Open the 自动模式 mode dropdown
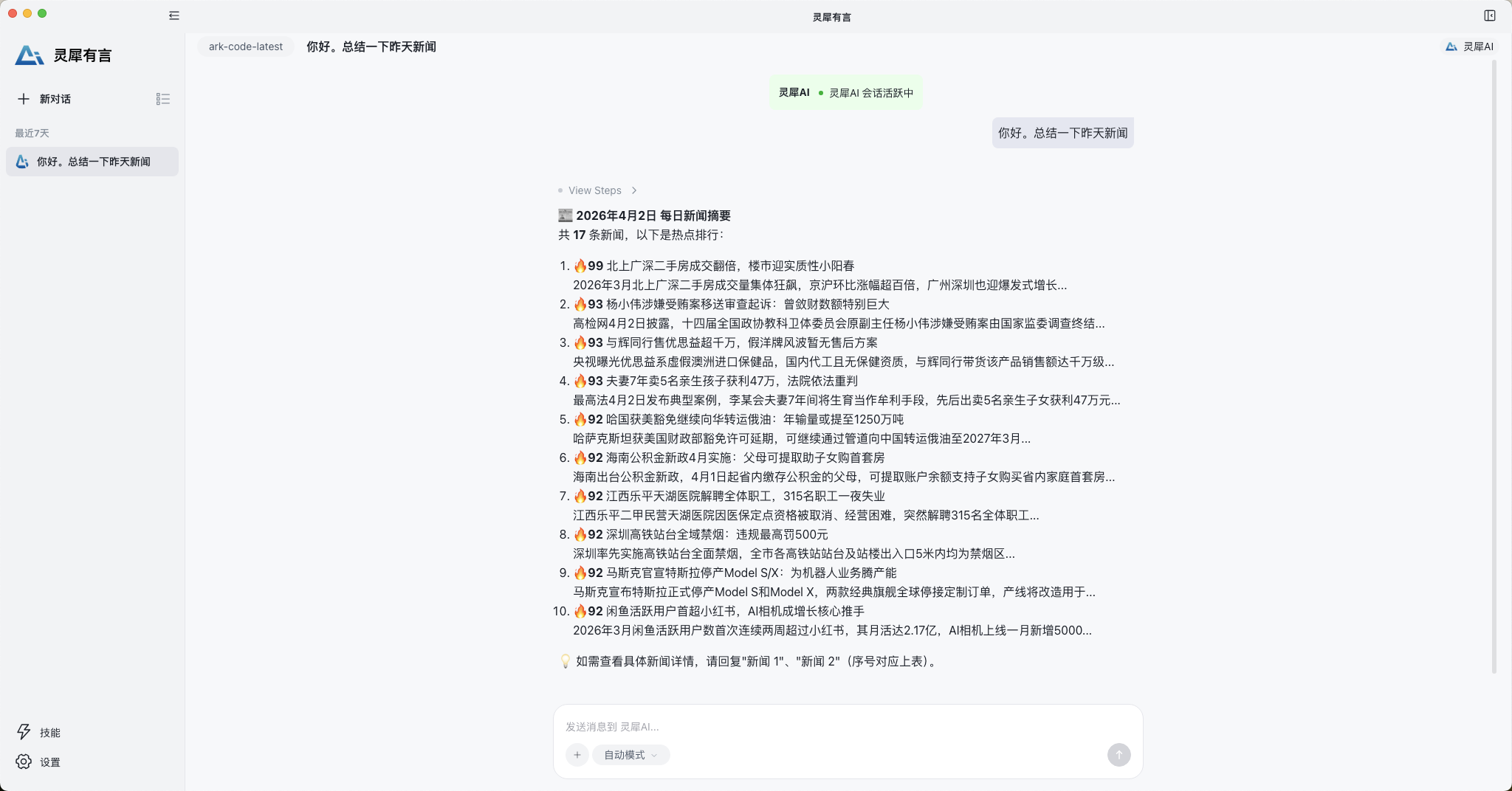1512x791 pixels. 630,755
